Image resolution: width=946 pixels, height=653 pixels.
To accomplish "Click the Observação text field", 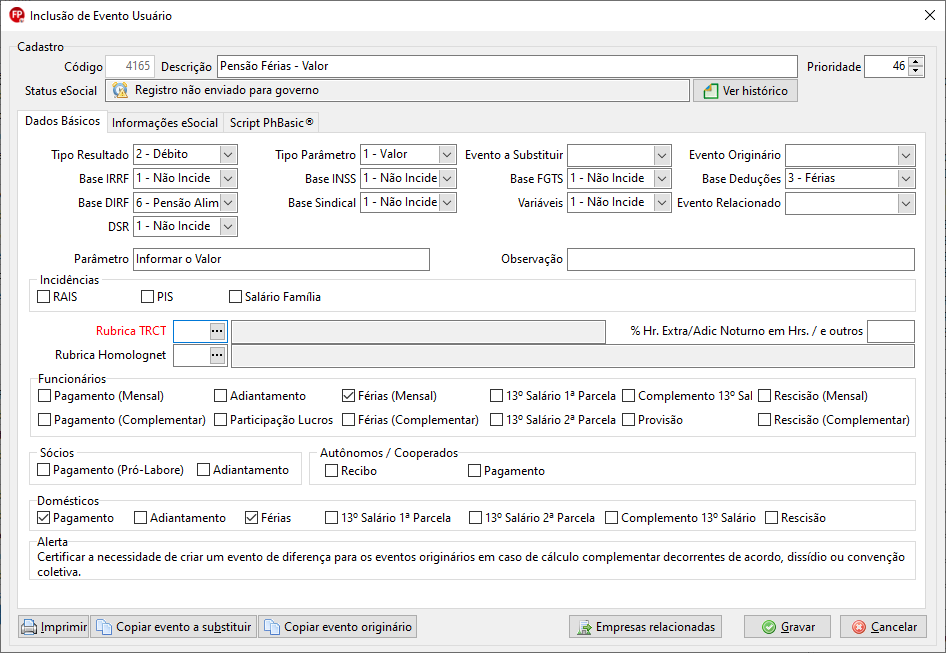I will pos(740,260).
